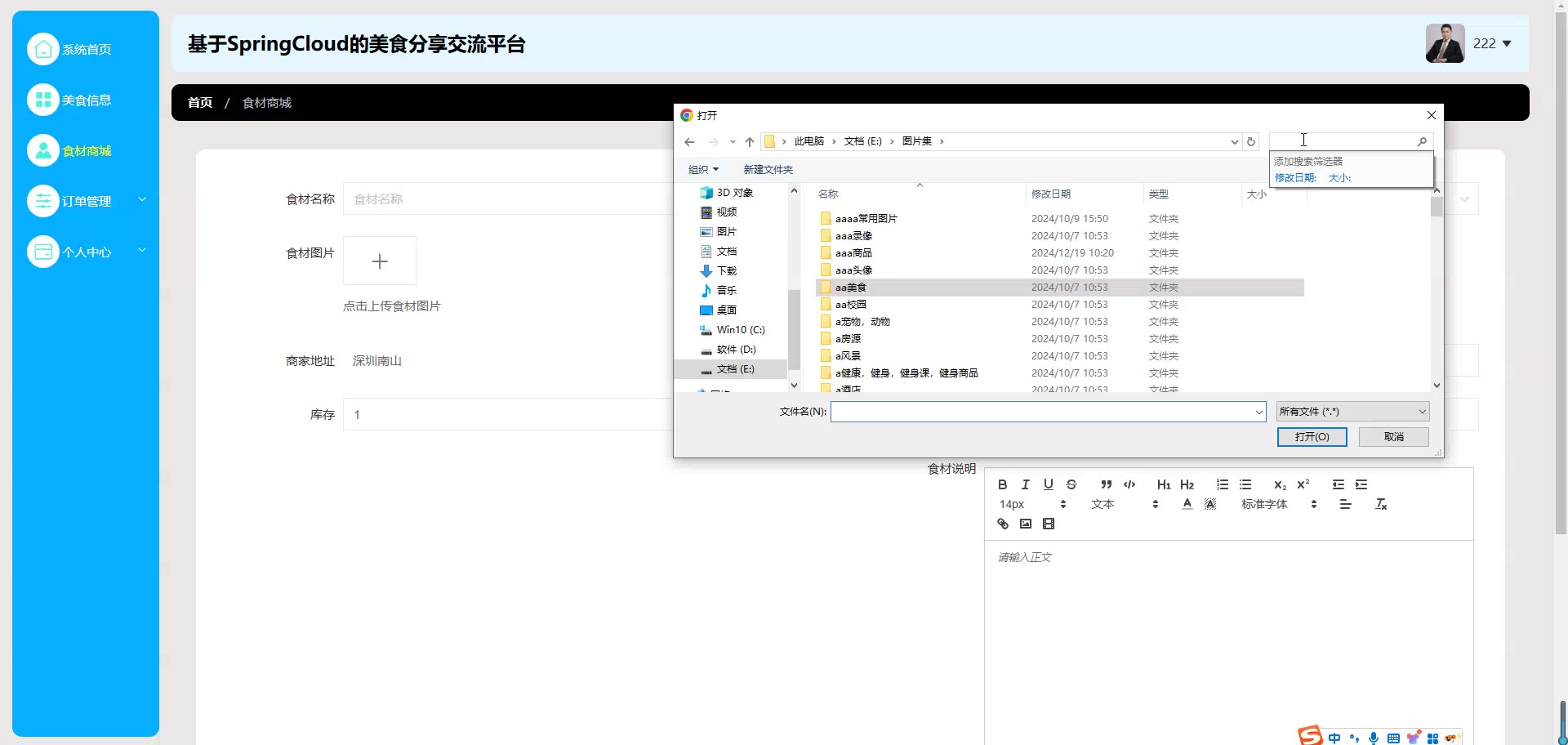Image resolution: width=1568 pixels, height=745 pixels.
Task: Sort files by 修改日期 column header
Action: pos(1084,194)
